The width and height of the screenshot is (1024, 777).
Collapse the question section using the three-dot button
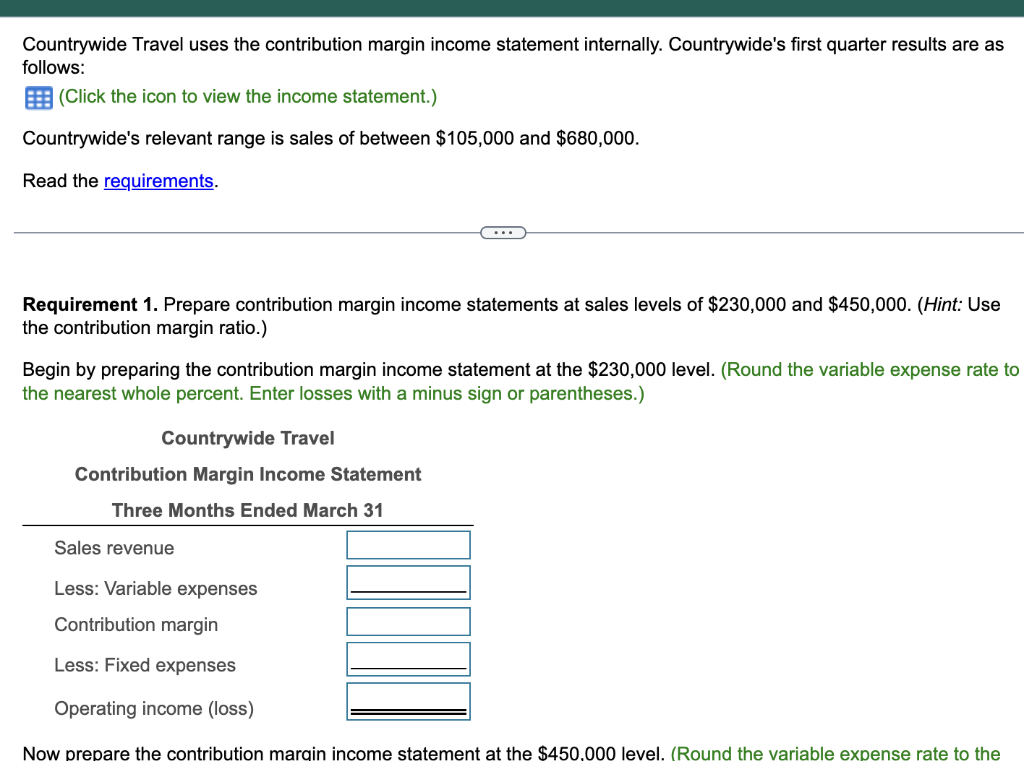503,232
